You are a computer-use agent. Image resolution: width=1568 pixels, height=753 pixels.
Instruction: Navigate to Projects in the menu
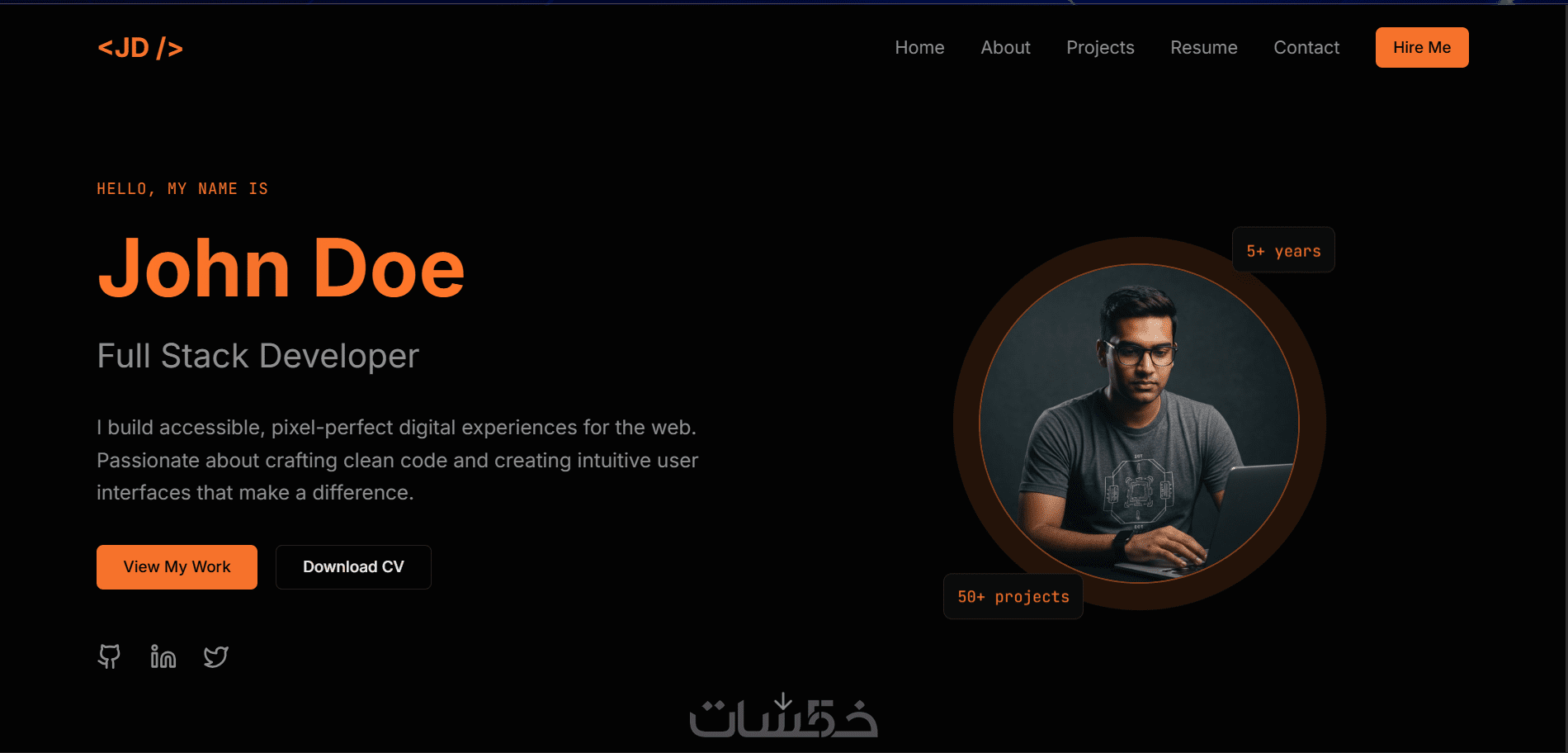(x=1100, y=48)
